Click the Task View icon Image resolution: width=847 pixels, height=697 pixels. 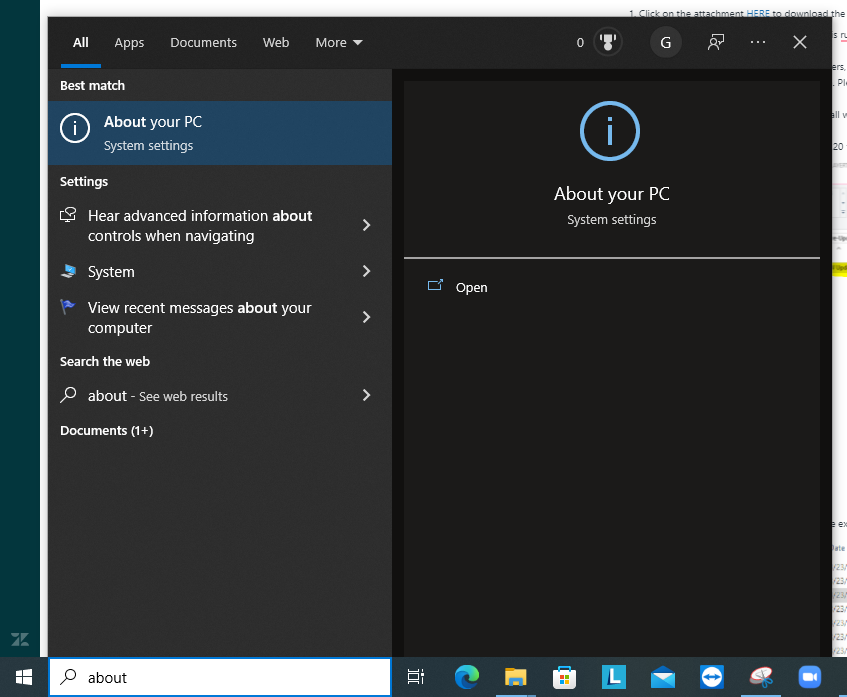click(x=416, y=677)
